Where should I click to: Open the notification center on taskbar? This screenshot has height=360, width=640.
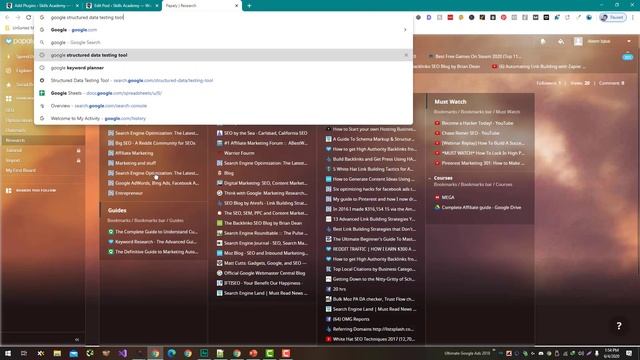pyautogui.click(x=629, y=353)
